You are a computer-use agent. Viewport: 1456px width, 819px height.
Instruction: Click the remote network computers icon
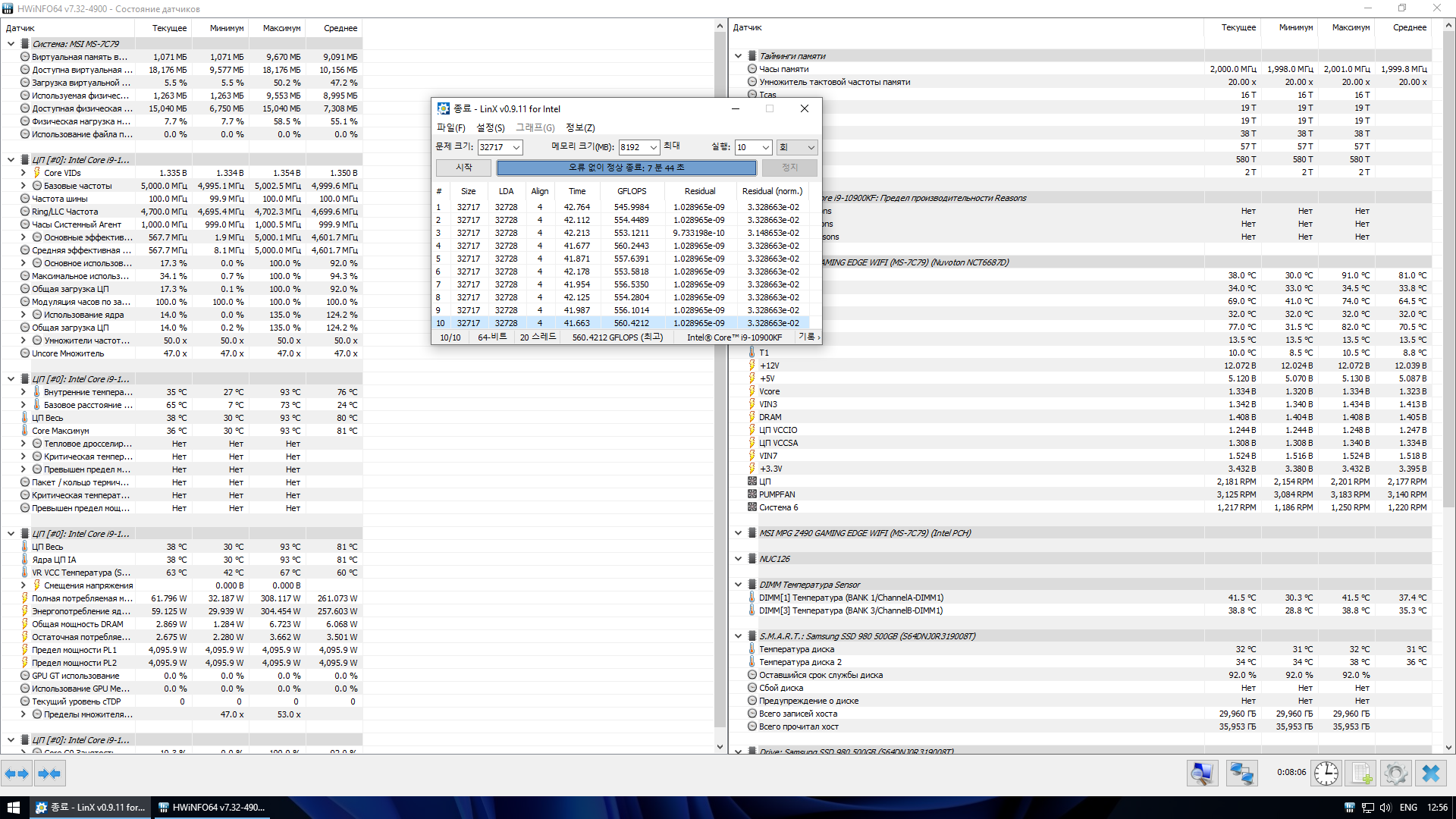point(1241,773)
